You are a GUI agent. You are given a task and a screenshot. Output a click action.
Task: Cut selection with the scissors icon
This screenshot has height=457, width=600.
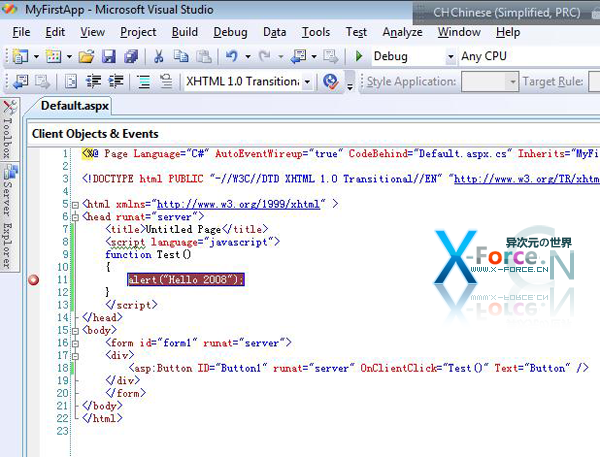158,57
